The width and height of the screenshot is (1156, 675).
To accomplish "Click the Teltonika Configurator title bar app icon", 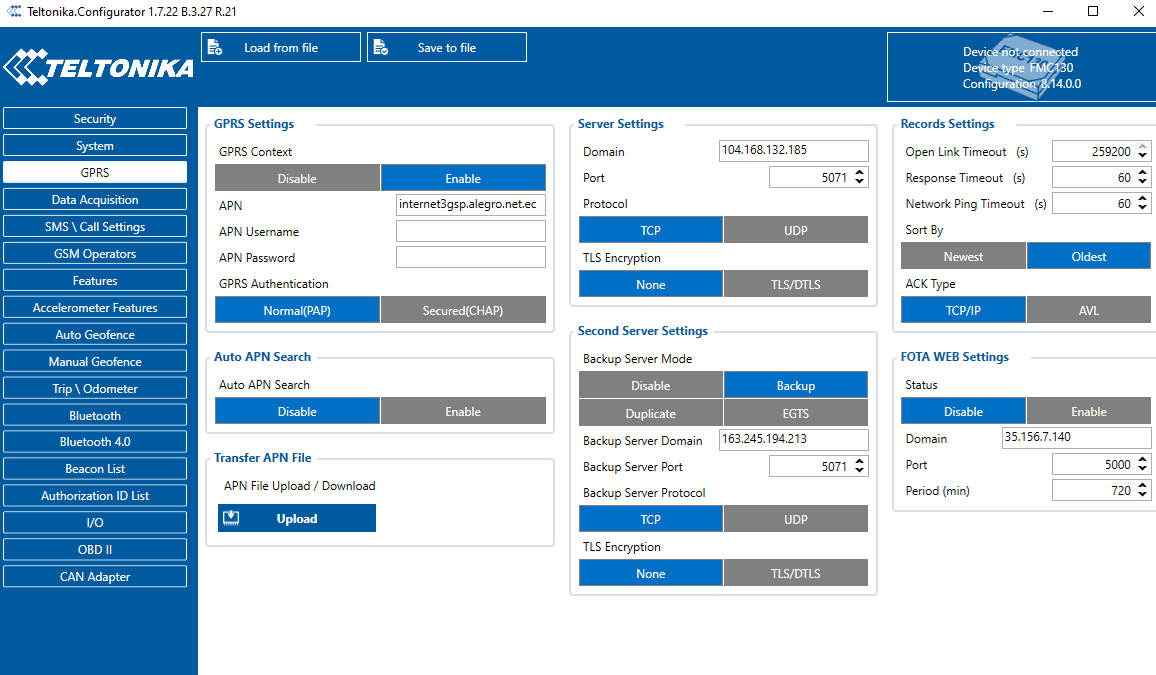I will (14, 11).
